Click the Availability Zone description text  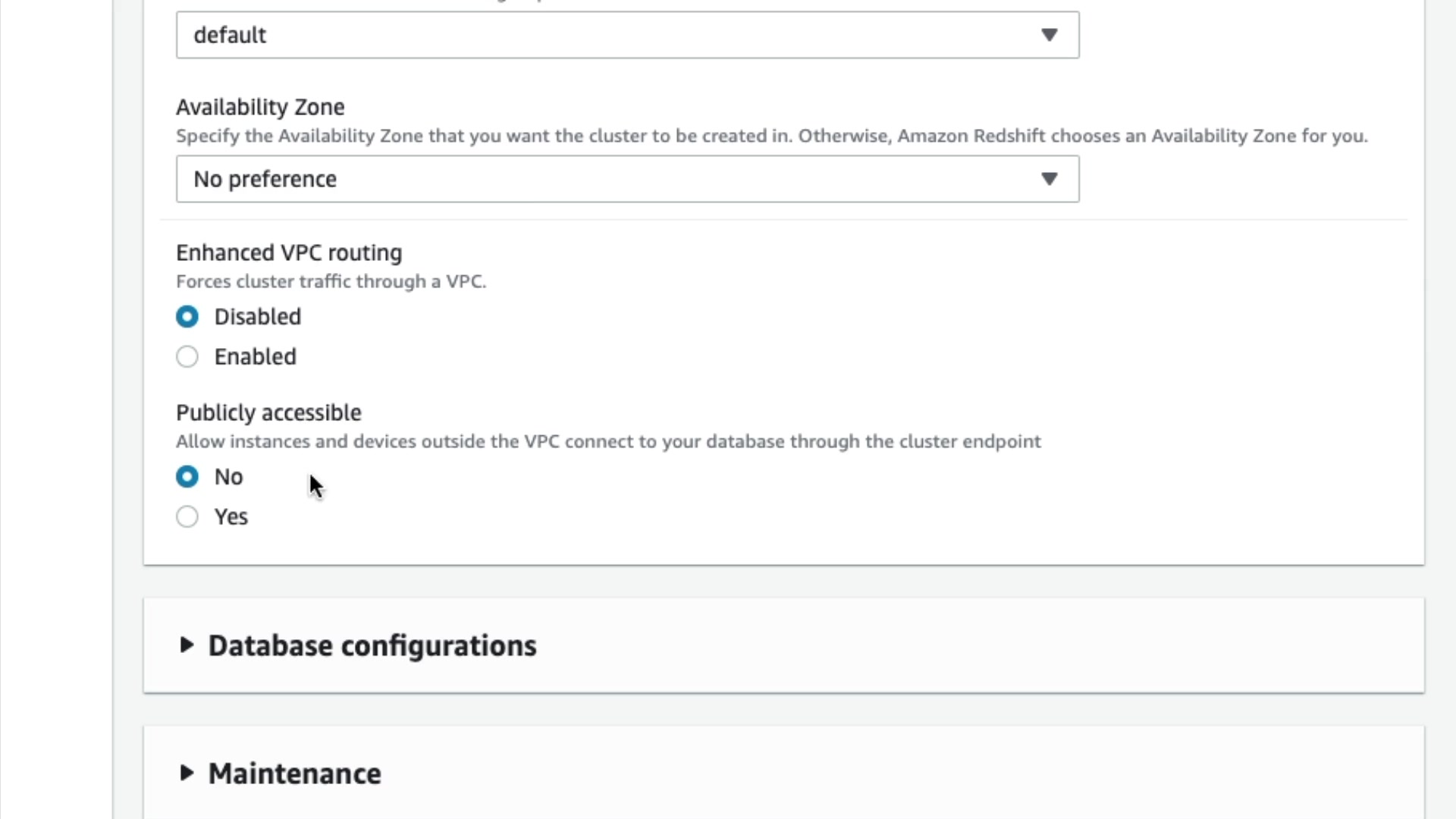click(x=771, y=136)
